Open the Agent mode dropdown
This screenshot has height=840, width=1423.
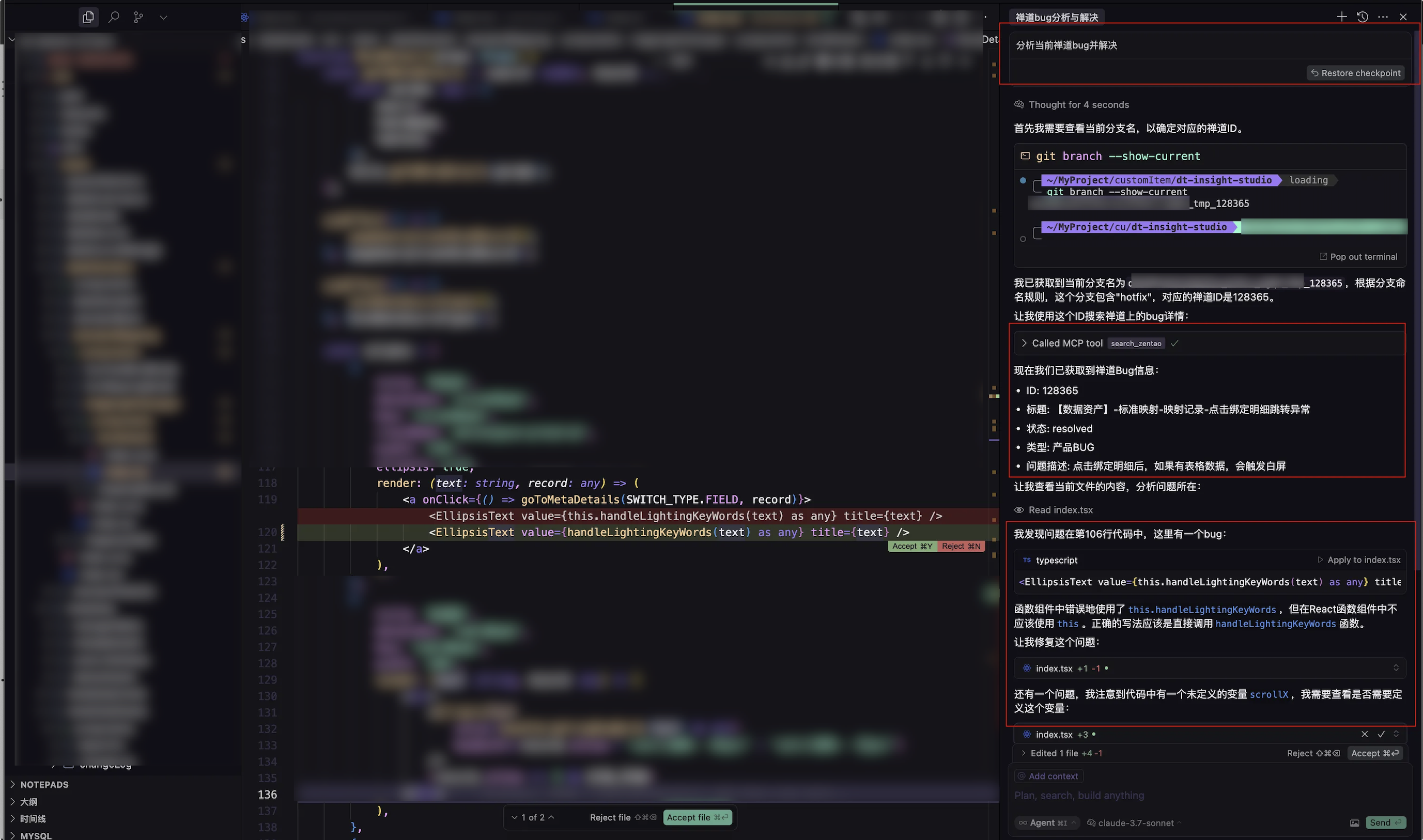click(x=1048, y=823)
